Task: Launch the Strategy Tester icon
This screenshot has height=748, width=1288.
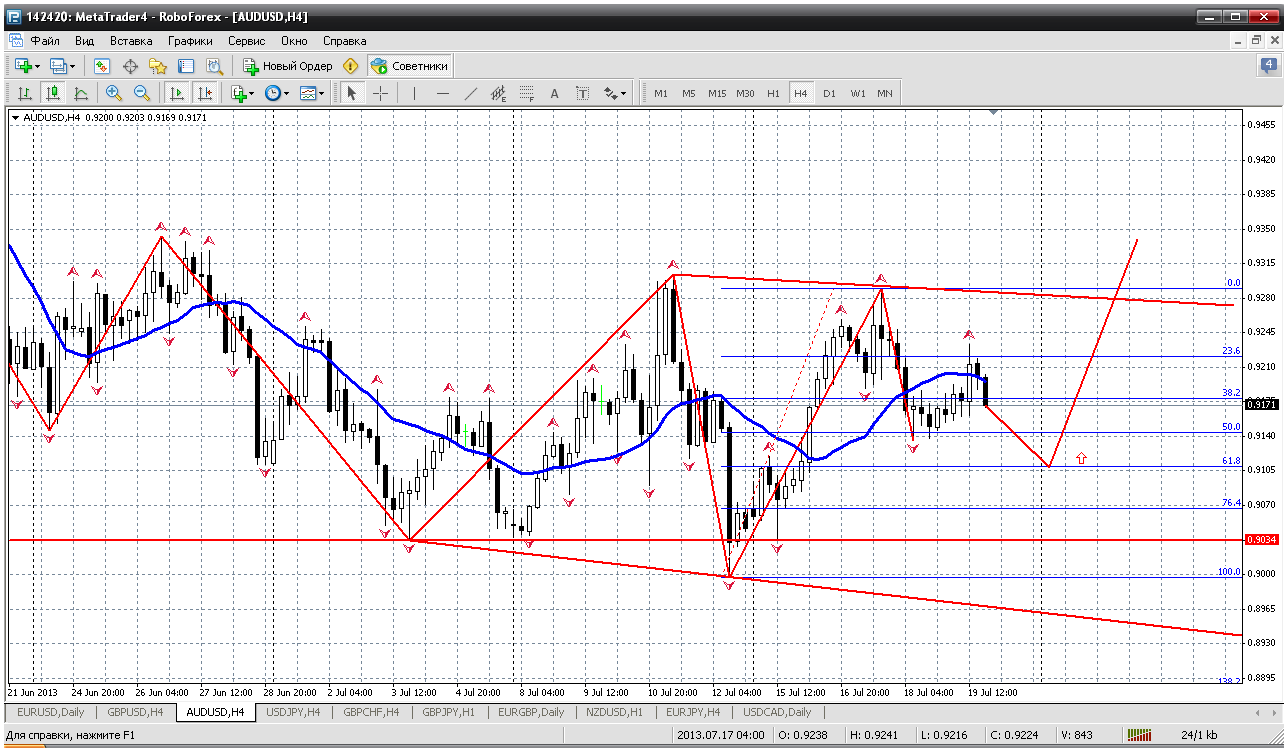Action: [x=214, y=66]
